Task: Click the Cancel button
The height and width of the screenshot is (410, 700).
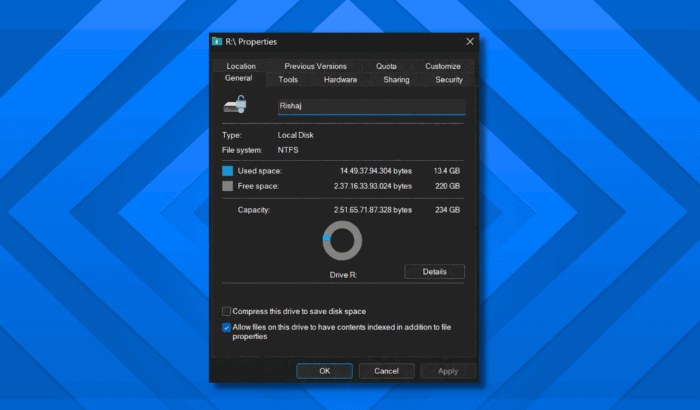Action: pyautogui.click(x=386, y=371)
